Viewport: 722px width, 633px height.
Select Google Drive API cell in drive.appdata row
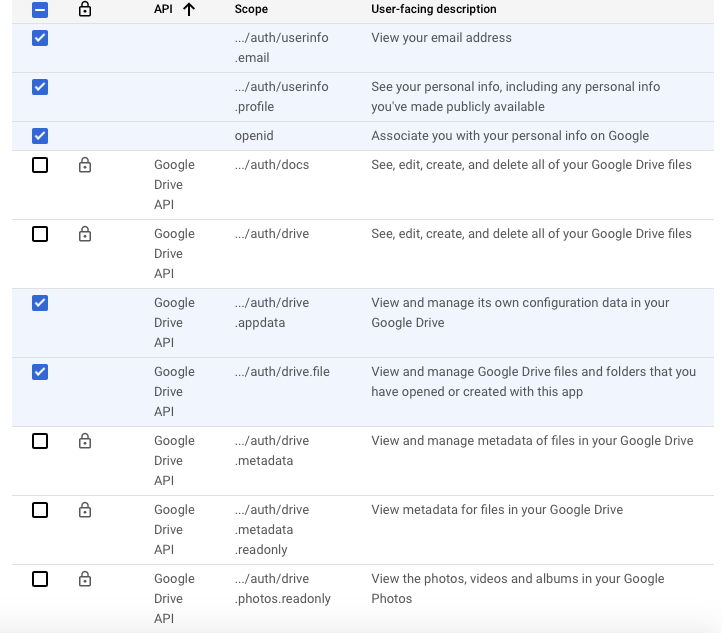point(174,323)
